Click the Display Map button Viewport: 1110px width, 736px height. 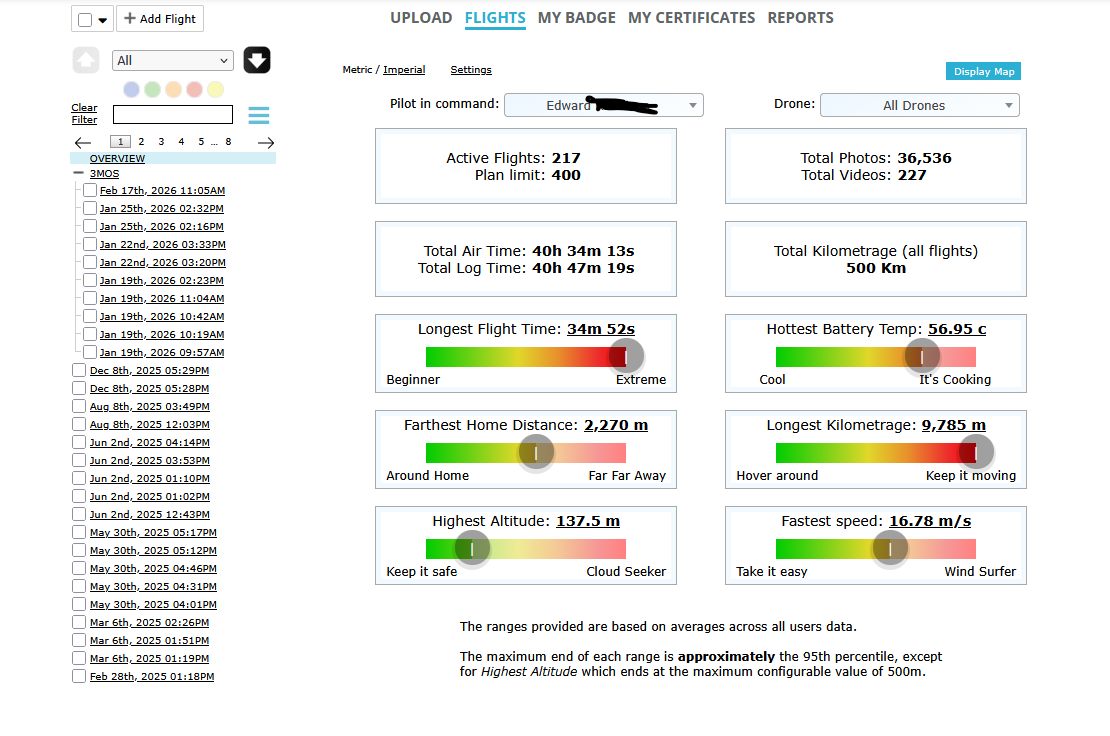point(983,71)
